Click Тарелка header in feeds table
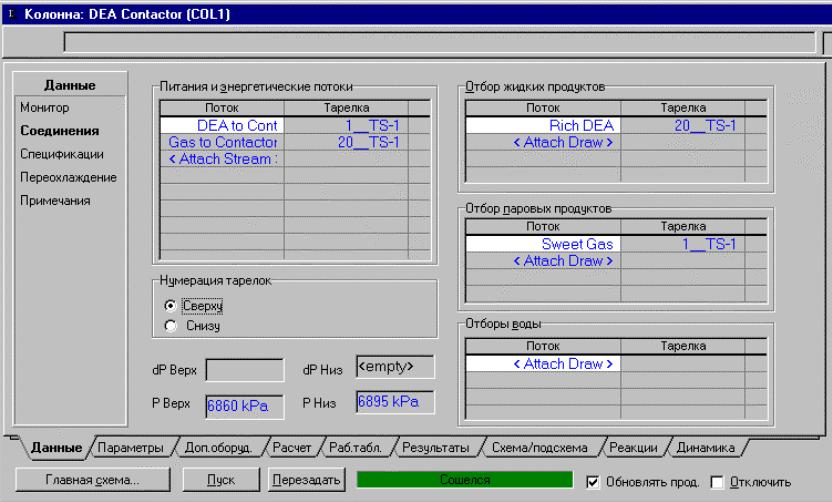 [x=346, y=108]
